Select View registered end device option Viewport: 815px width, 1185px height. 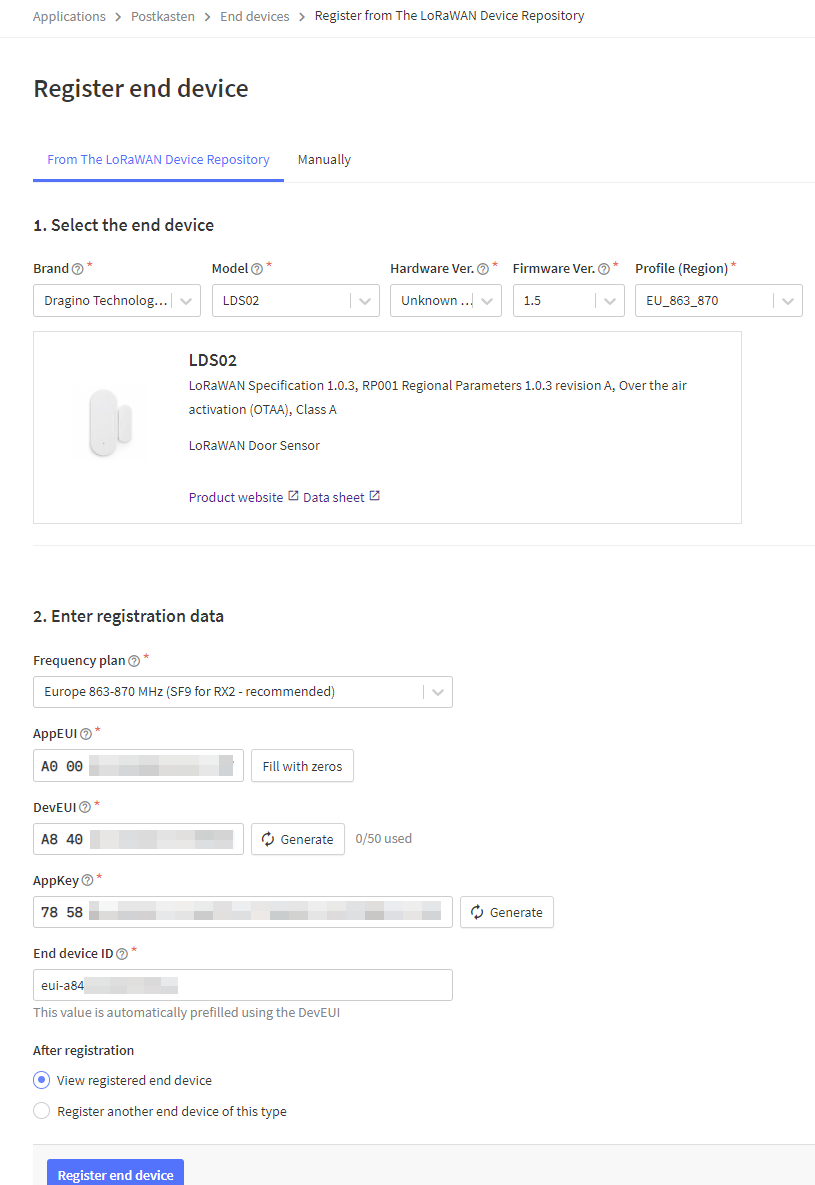pos(42,1080)
